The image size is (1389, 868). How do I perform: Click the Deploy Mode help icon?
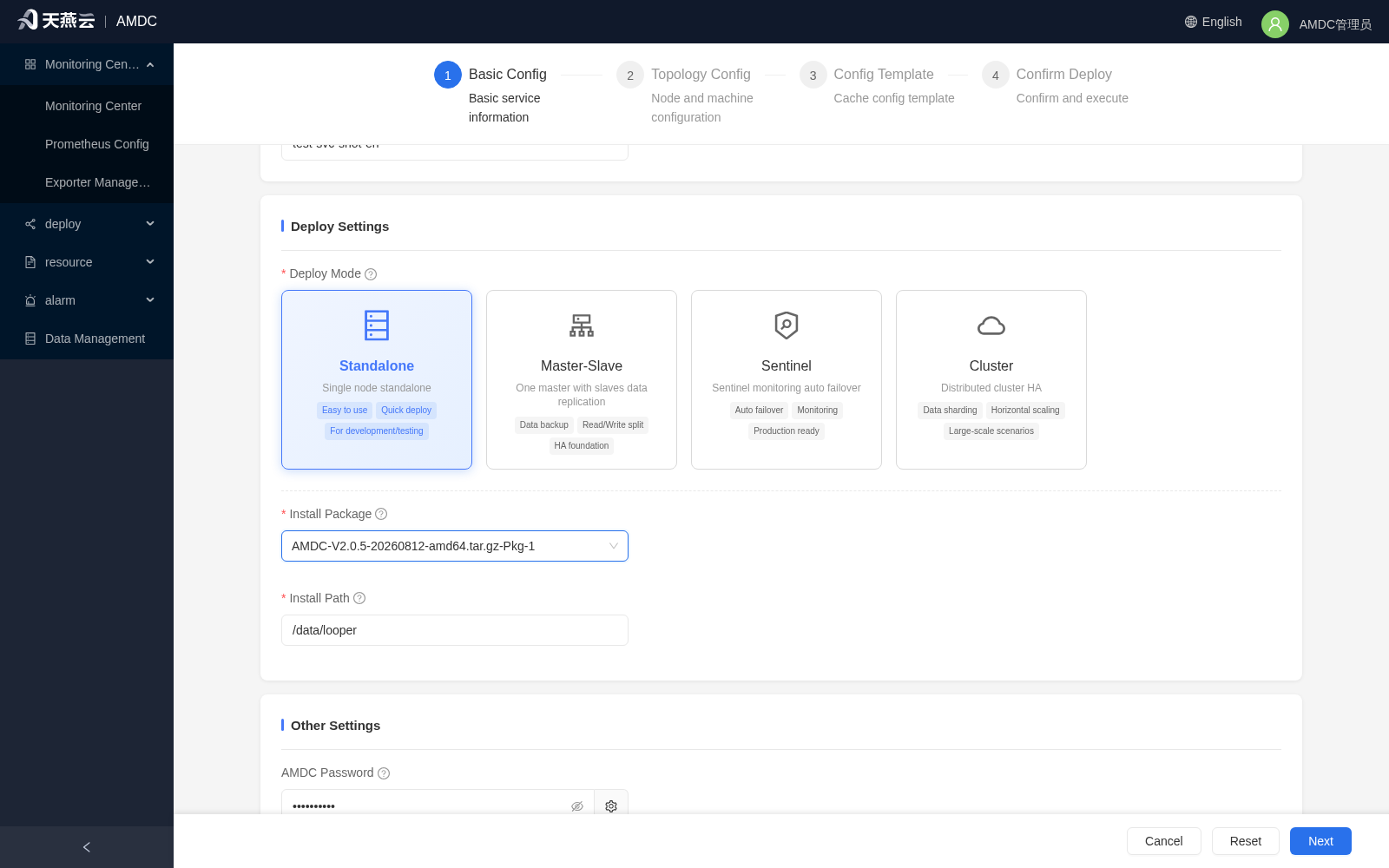pyautogui.click(x=371, y=274)
